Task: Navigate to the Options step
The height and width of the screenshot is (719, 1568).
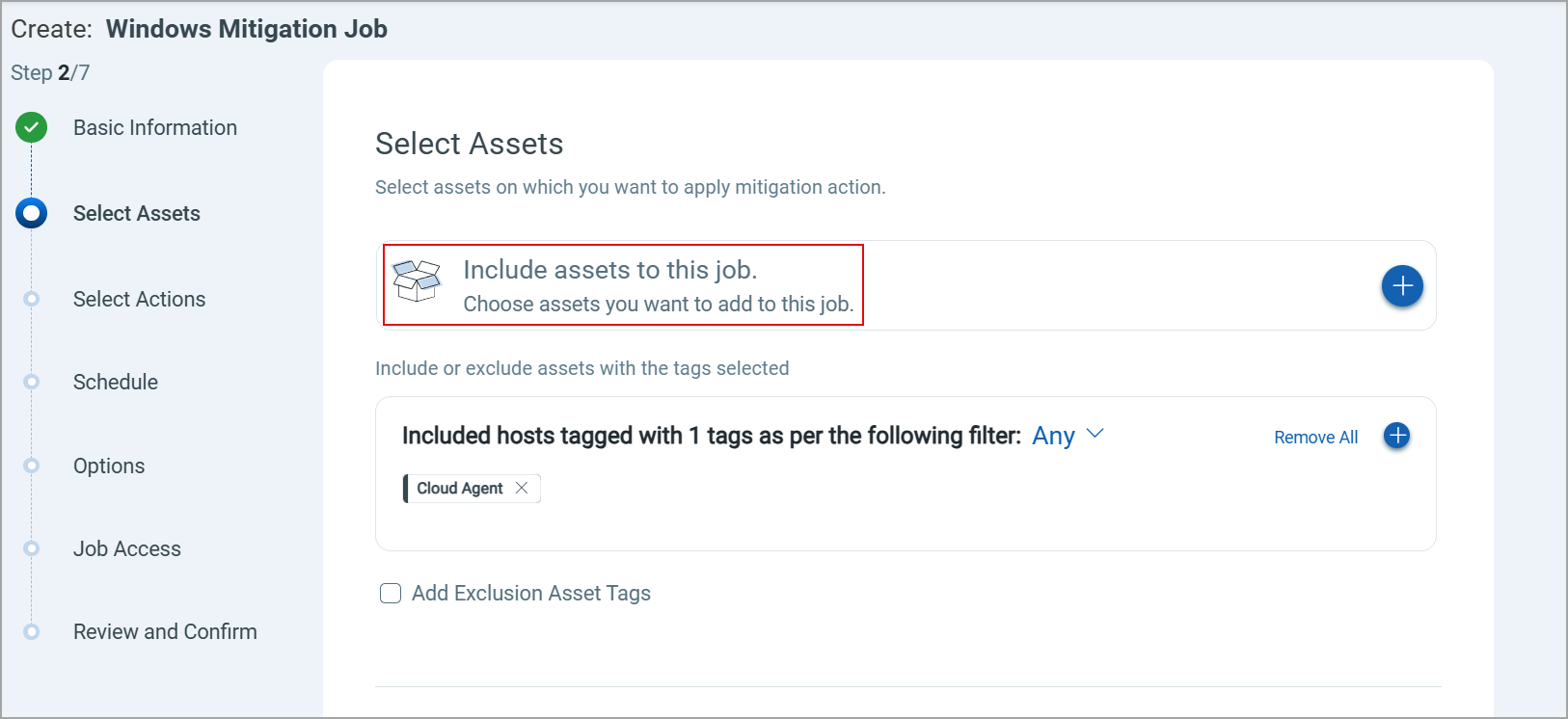Action: point(109,466)
